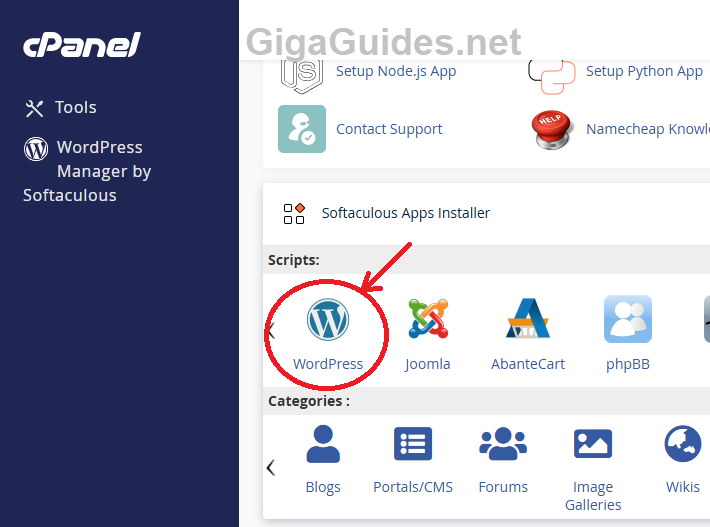This screenshot has height=527, width=710.
Task: Click the Contact Support icon
Action: point(302,129)
